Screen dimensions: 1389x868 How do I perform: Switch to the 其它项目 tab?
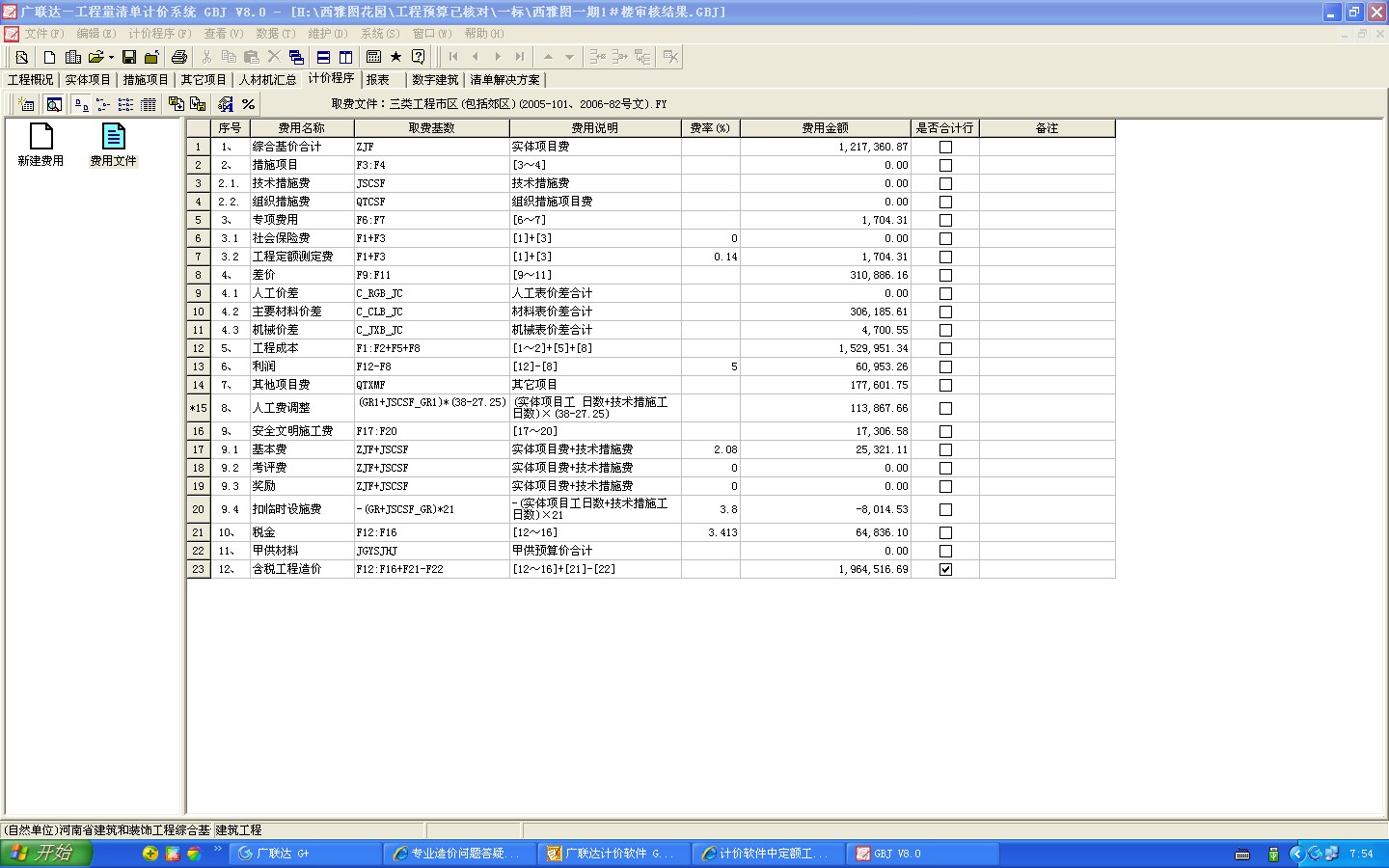coord(204,80)
